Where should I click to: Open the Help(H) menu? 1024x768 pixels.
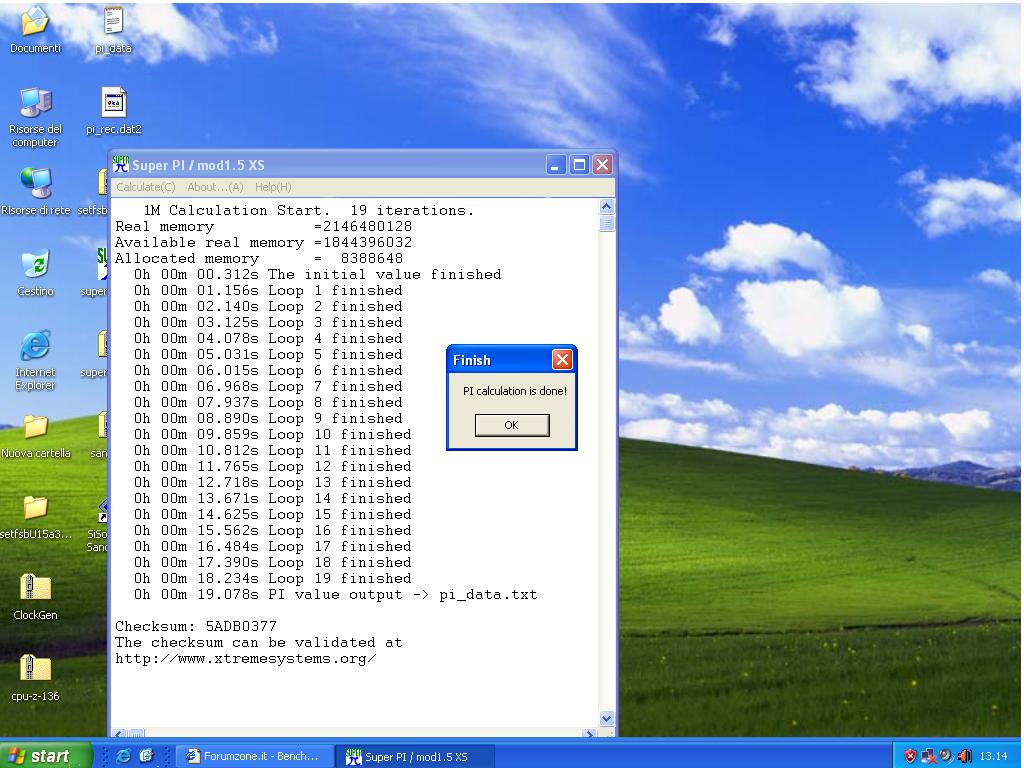click(x=273, y=187)
